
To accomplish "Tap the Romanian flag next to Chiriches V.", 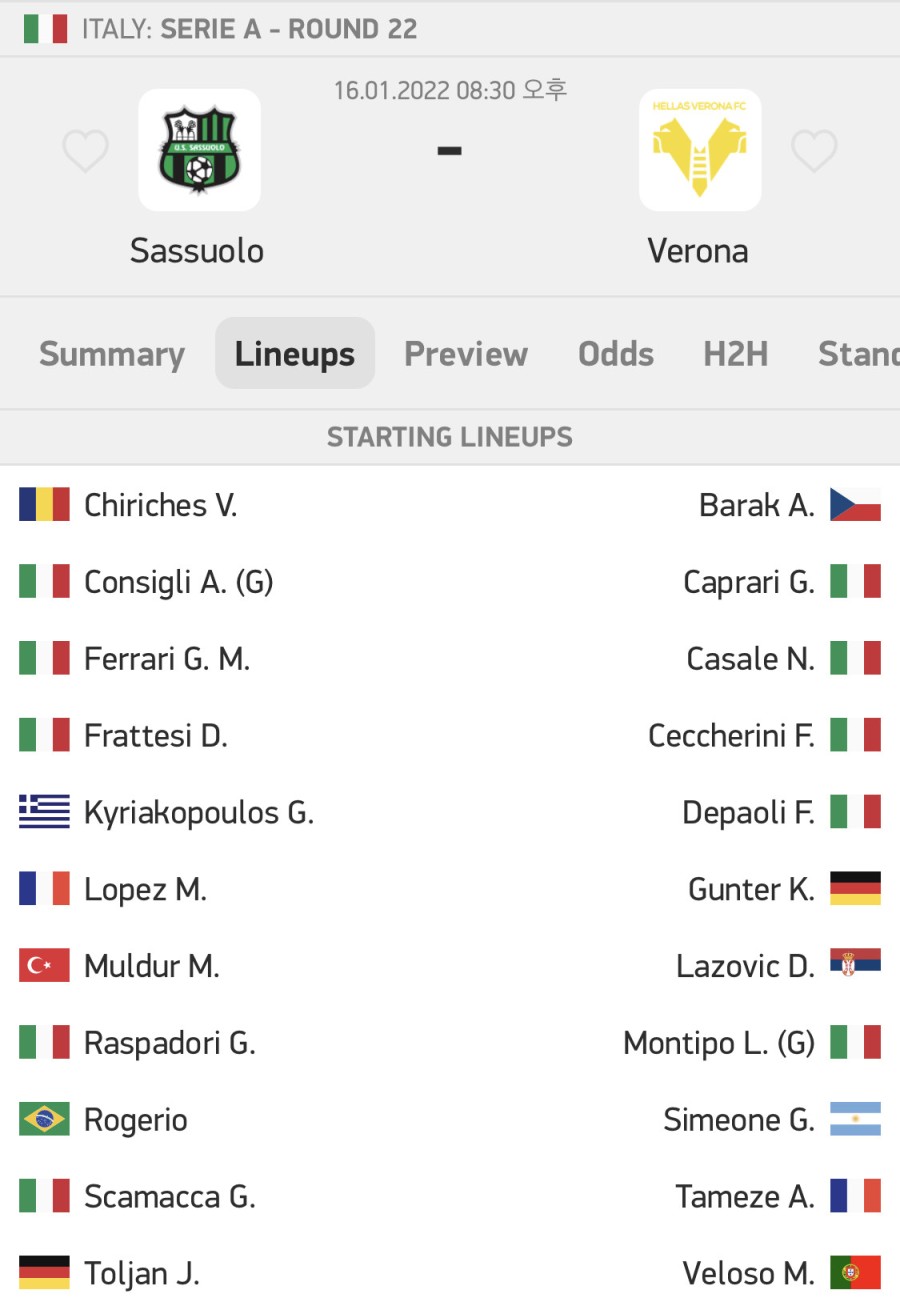I will pos(44,504).
